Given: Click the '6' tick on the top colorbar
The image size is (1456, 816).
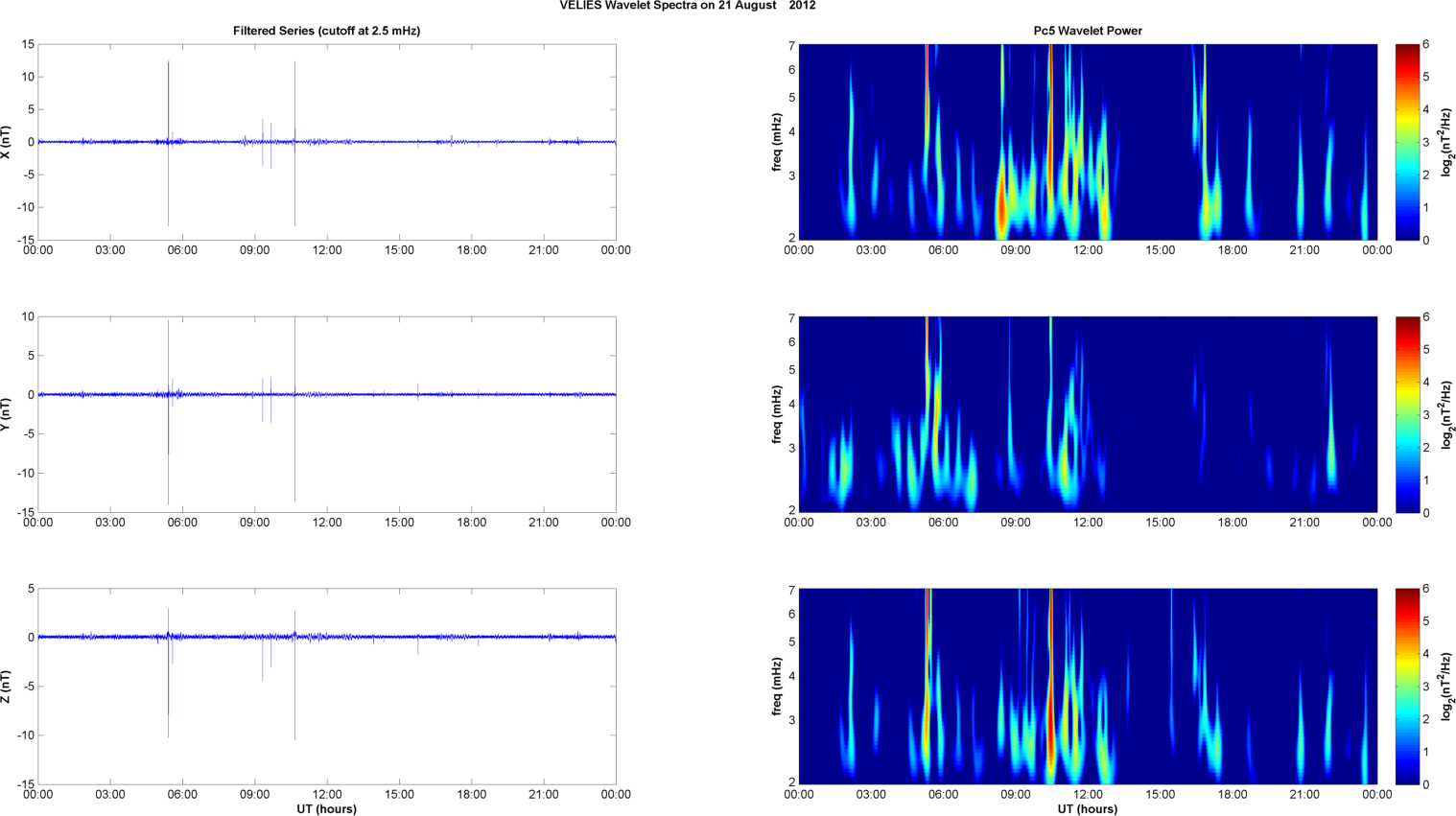Looking at the screenshot, I should pyautogui.click(x=1426, y=44).
